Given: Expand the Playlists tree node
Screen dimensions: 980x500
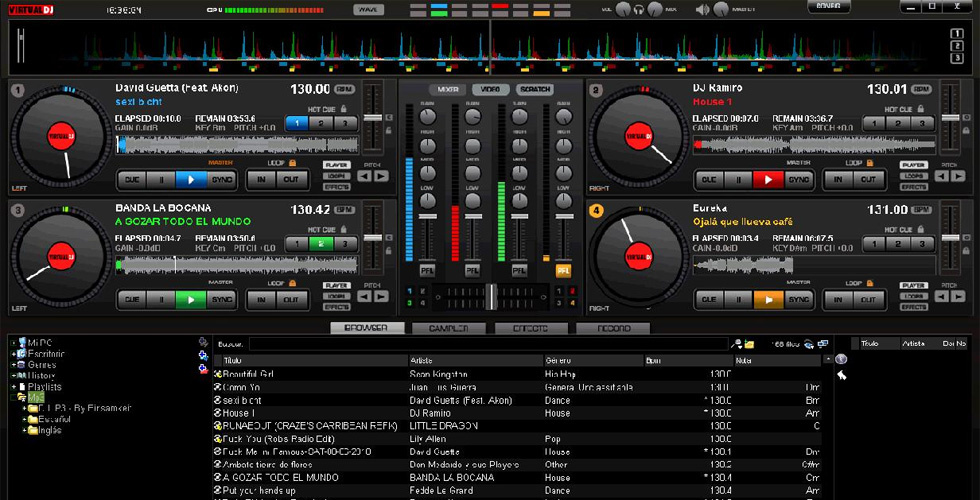Looking at the screenshot, I should [14, 387].
